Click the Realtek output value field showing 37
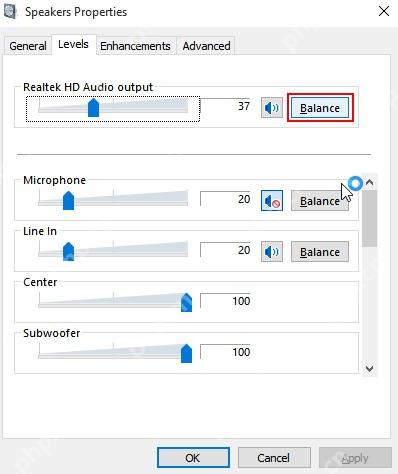Image resolution: width=398 pixels, height=474 pixels. [x=225, y=106]
